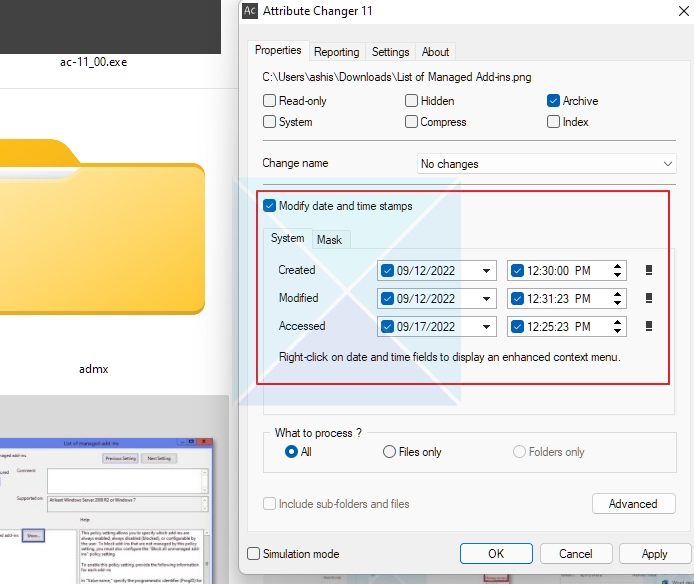Uncheck the Modified date checkbox
Image resolution: width=694 pixels, height=584 pixels.
[387, 298]
